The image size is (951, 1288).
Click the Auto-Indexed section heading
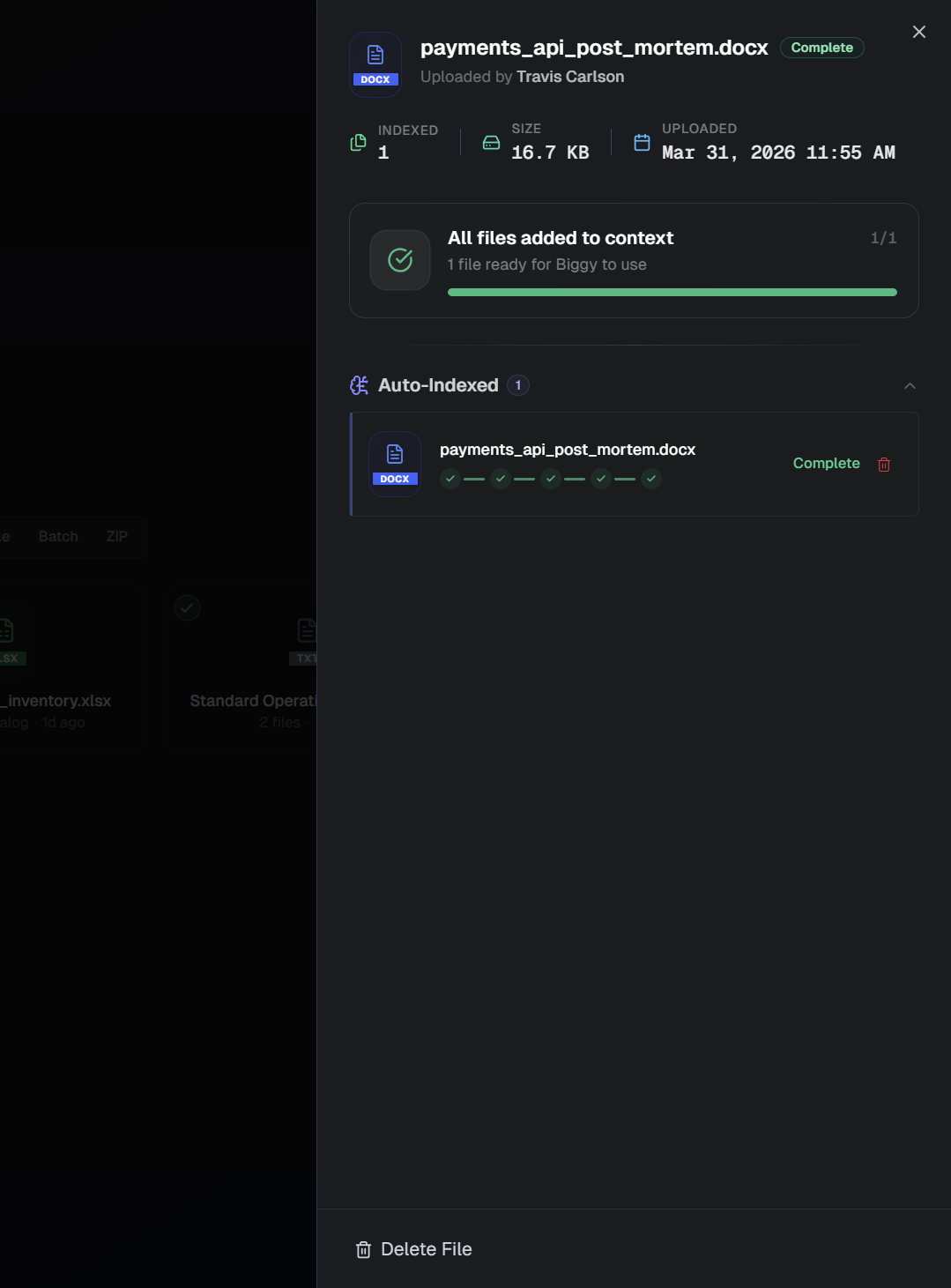click(438, 385)
